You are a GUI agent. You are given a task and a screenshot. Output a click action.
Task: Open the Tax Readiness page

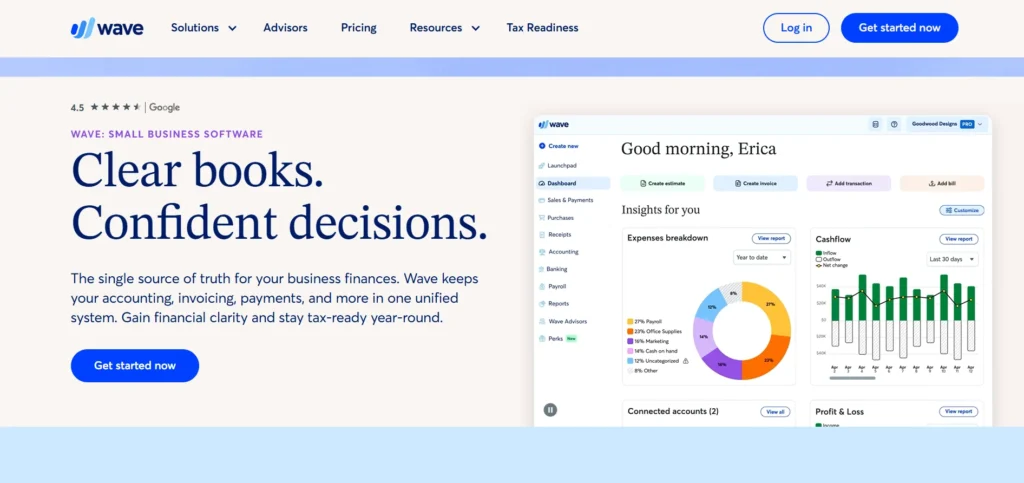point(543,28)
